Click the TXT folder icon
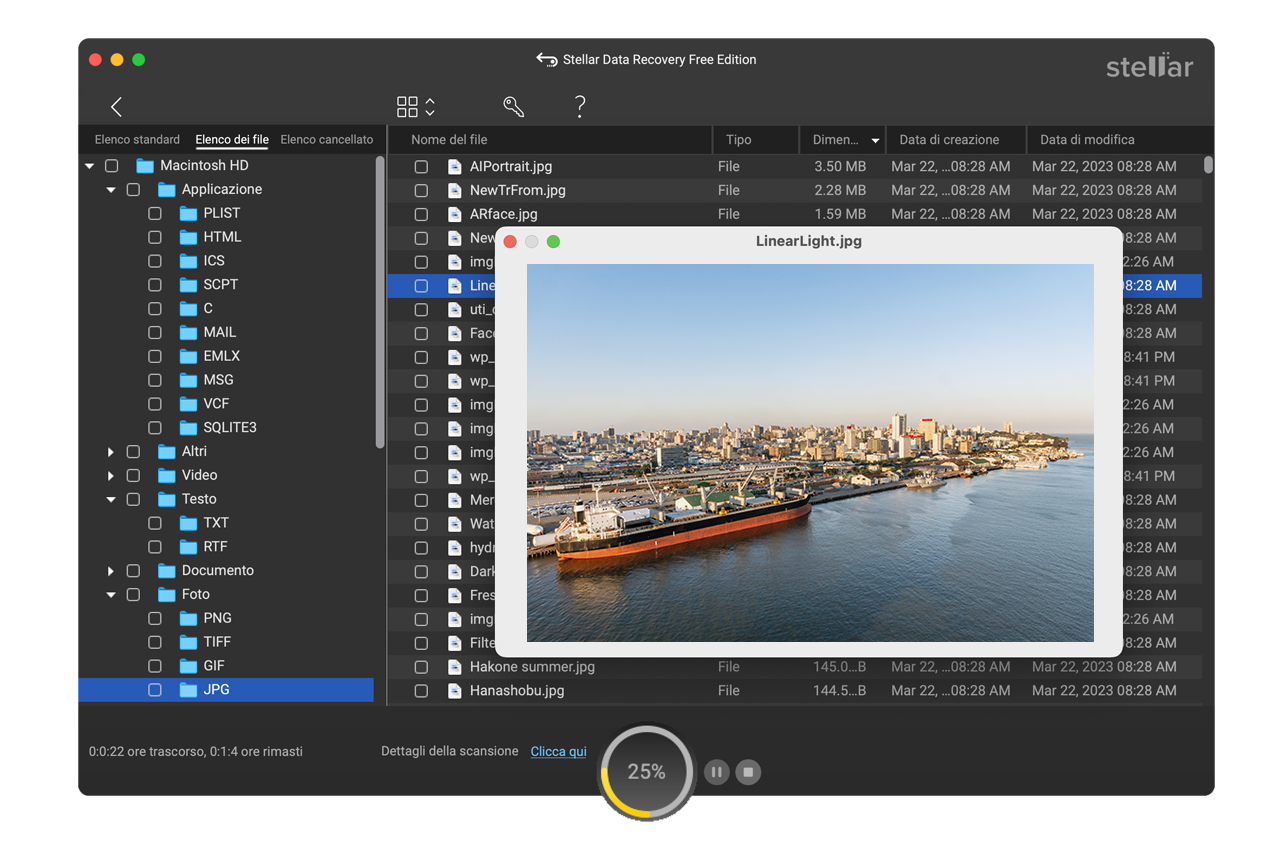 (188, 523)
